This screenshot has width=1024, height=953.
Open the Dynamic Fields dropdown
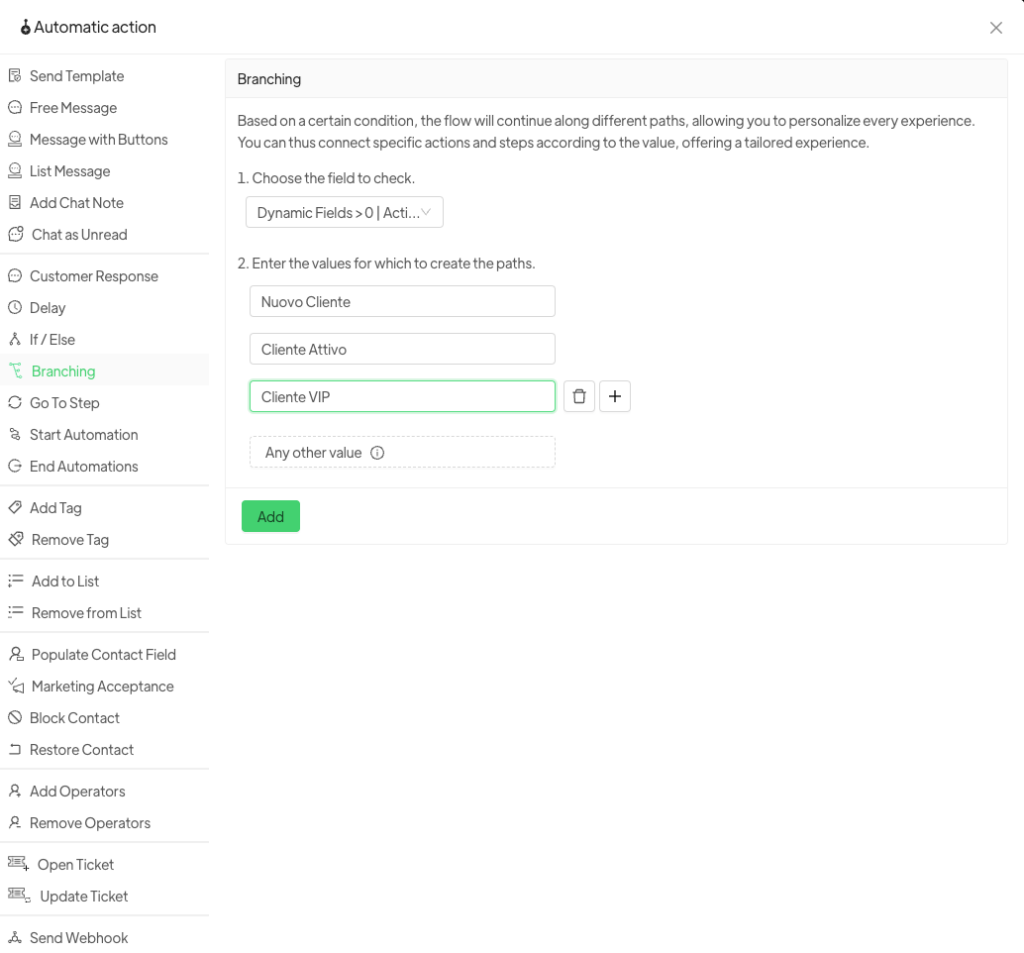pyautogui.click(x=344, y=213)
